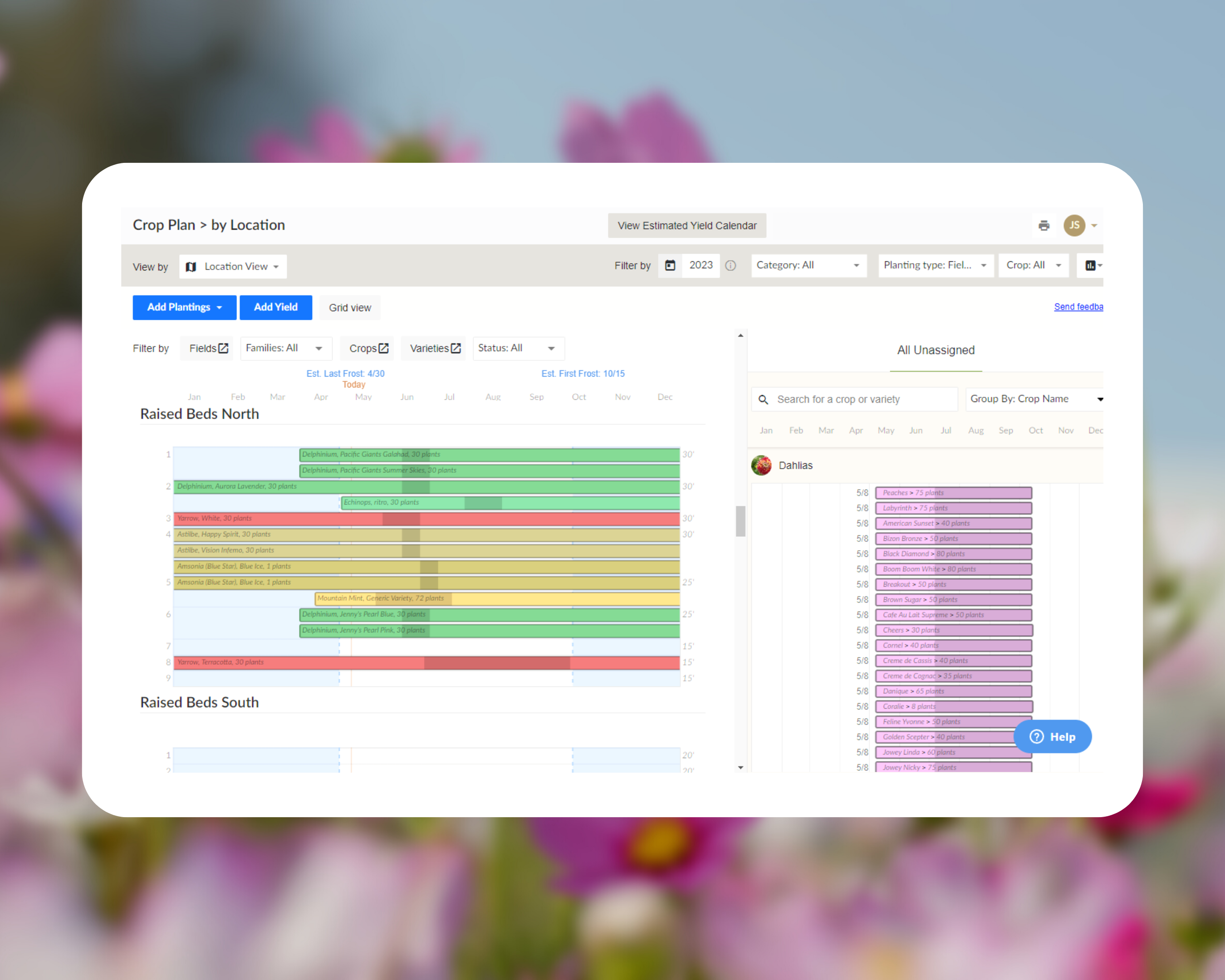Switch to Grid view
1225x980 pixels.
click(350, 307)
